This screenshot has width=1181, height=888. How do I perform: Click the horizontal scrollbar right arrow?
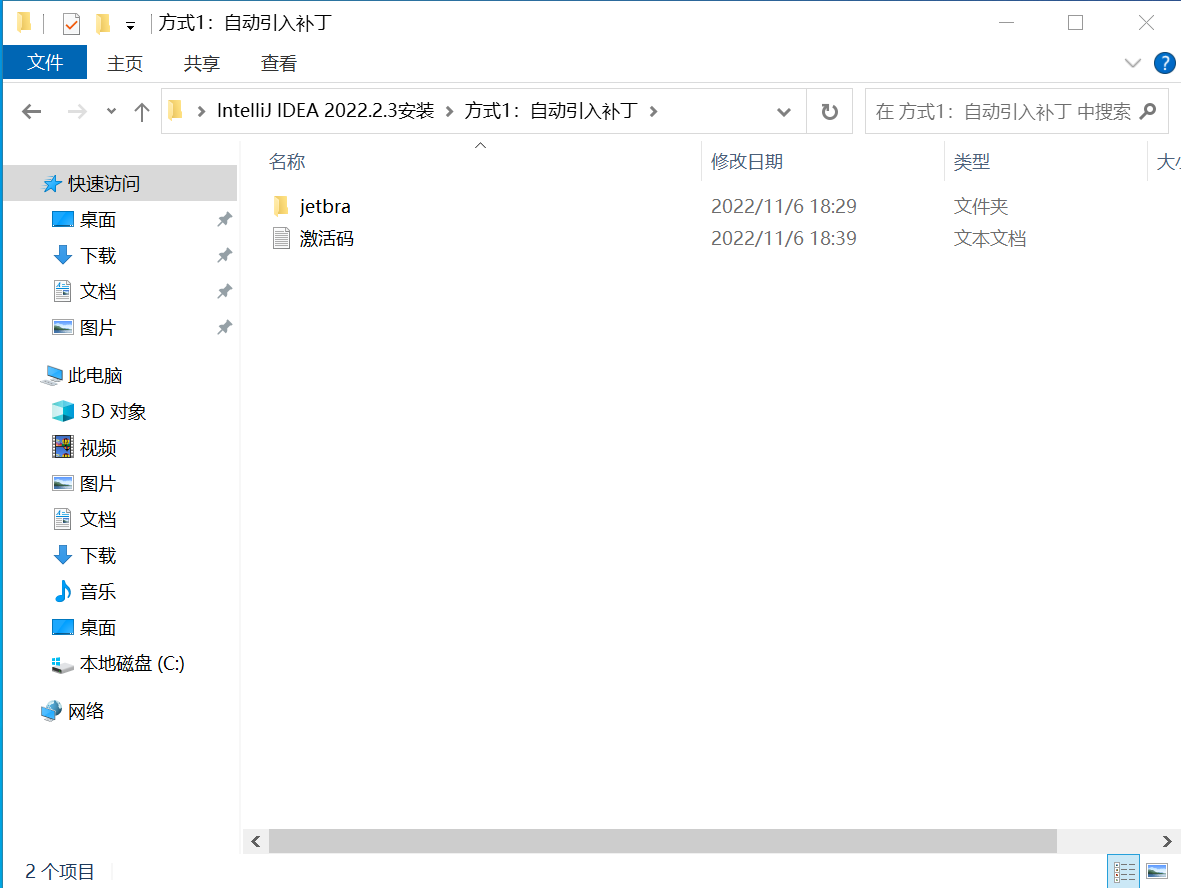(x=1166, y=841)
